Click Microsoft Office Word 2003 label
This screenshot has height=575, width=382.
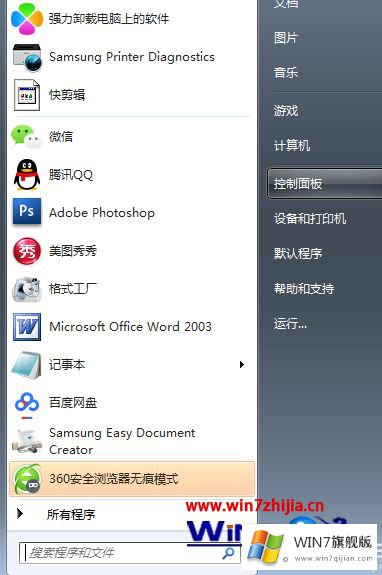[131, 327]
